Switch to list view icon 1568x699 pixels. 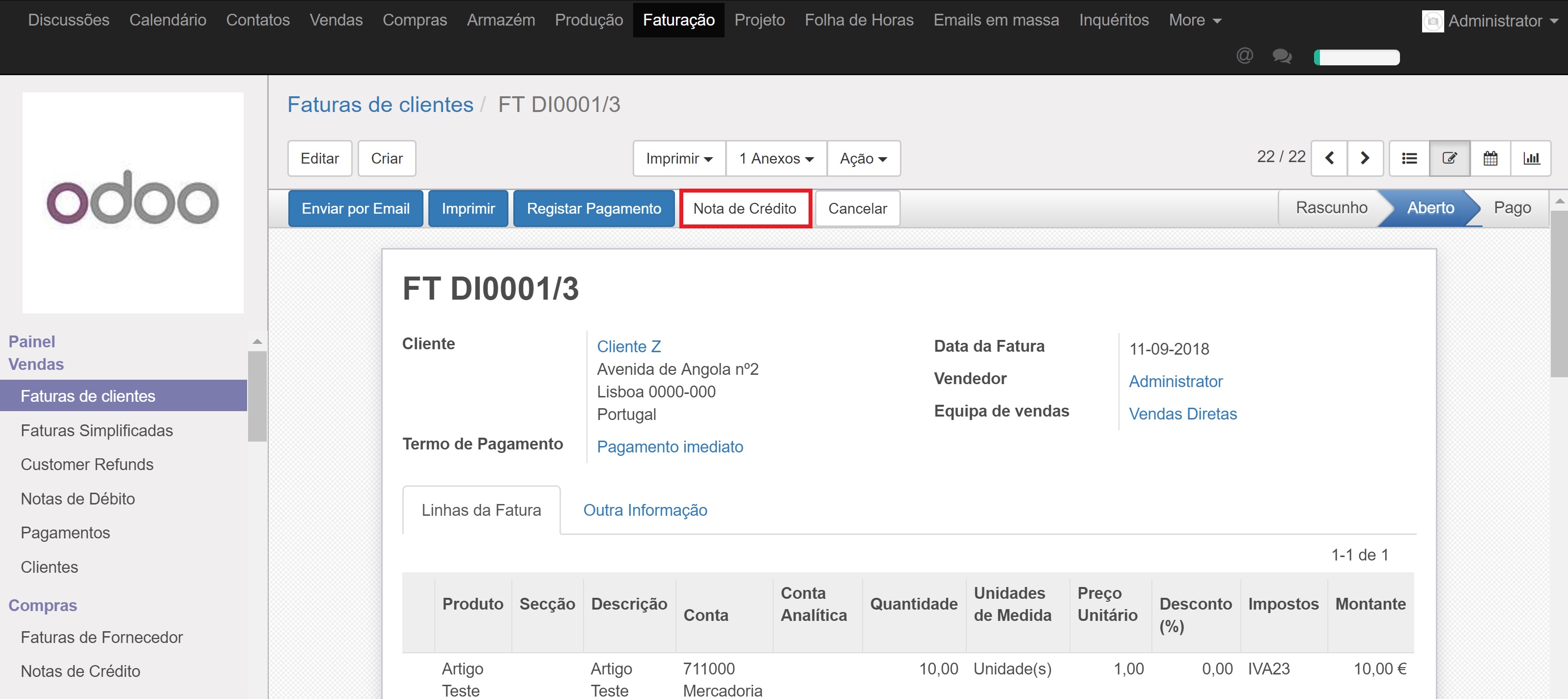point(1409,158)
